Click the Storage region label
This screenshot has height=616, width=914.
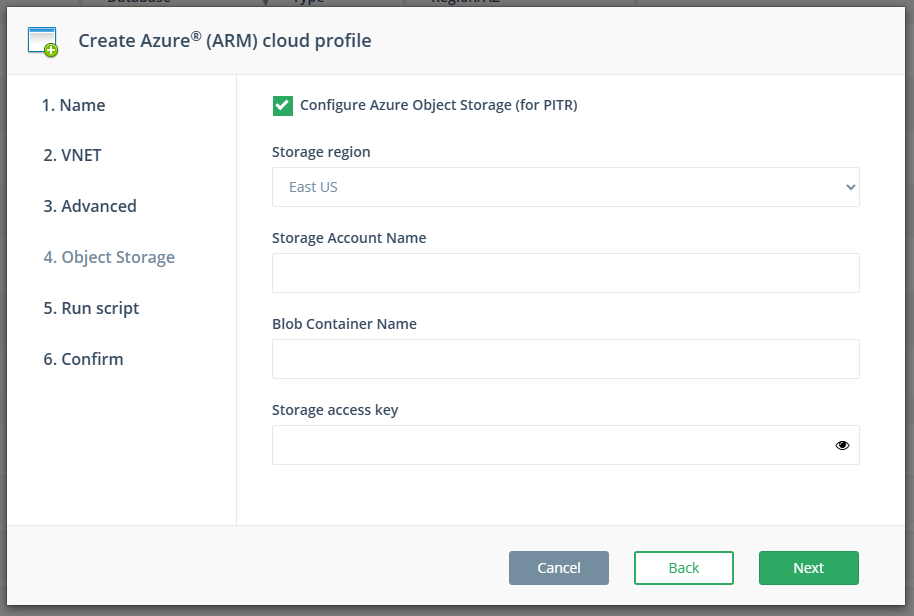point(321,152)
